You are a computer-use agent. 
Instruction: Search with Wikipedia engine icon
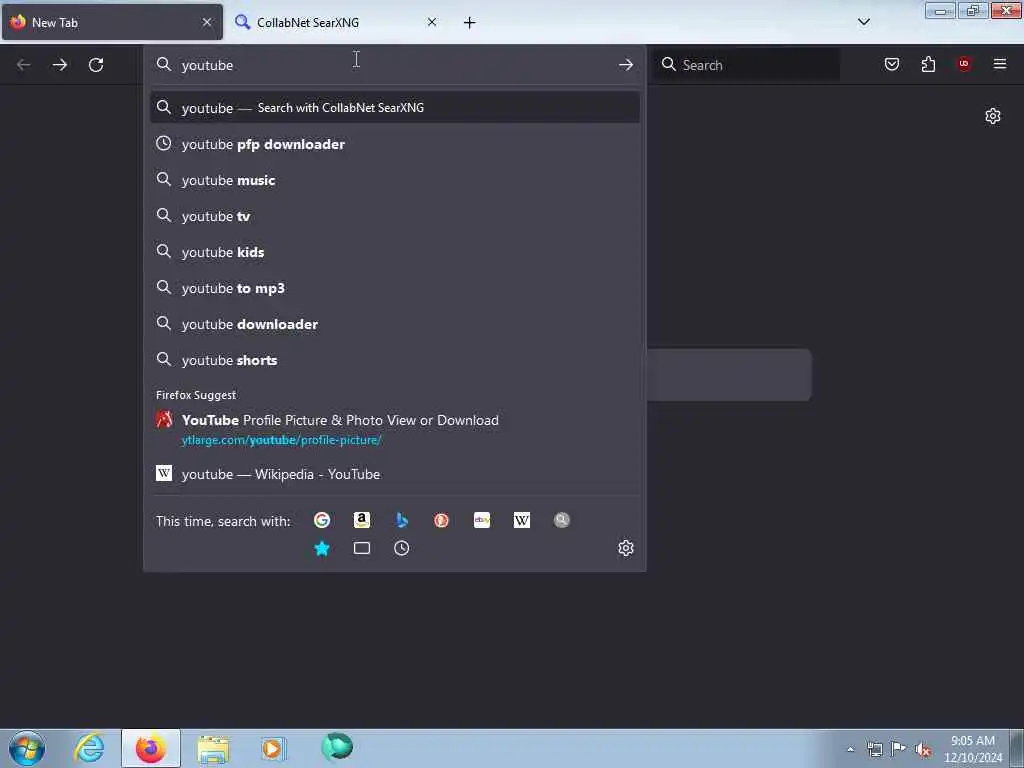coord(522,520)
